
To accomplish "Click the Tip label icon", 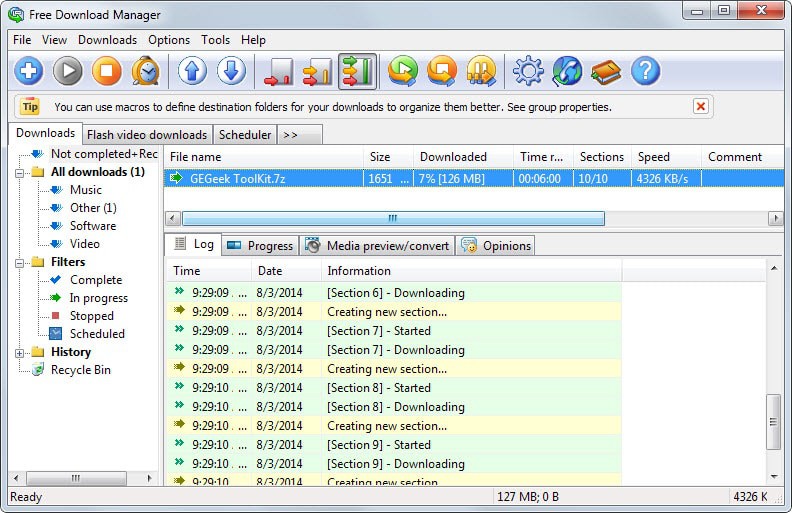I will [x=30, y=106].
